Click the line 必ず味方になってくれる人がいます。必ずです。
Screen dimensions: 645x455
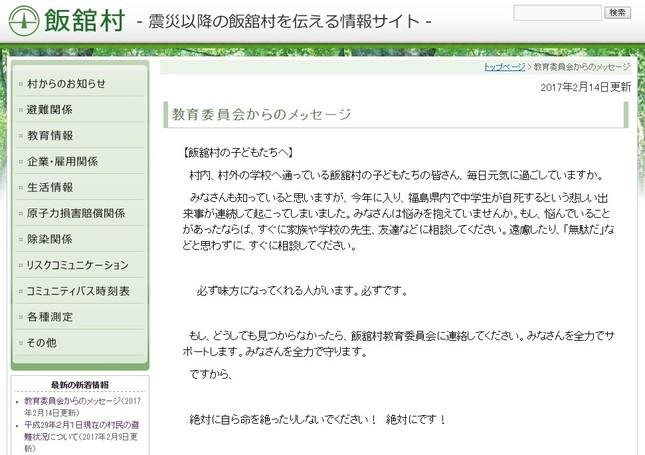click(302, 291)
